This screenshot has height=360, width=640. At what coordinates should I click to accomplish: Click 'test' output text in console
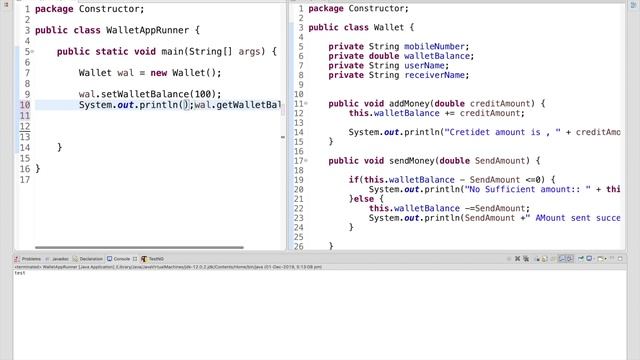[20, 273]
